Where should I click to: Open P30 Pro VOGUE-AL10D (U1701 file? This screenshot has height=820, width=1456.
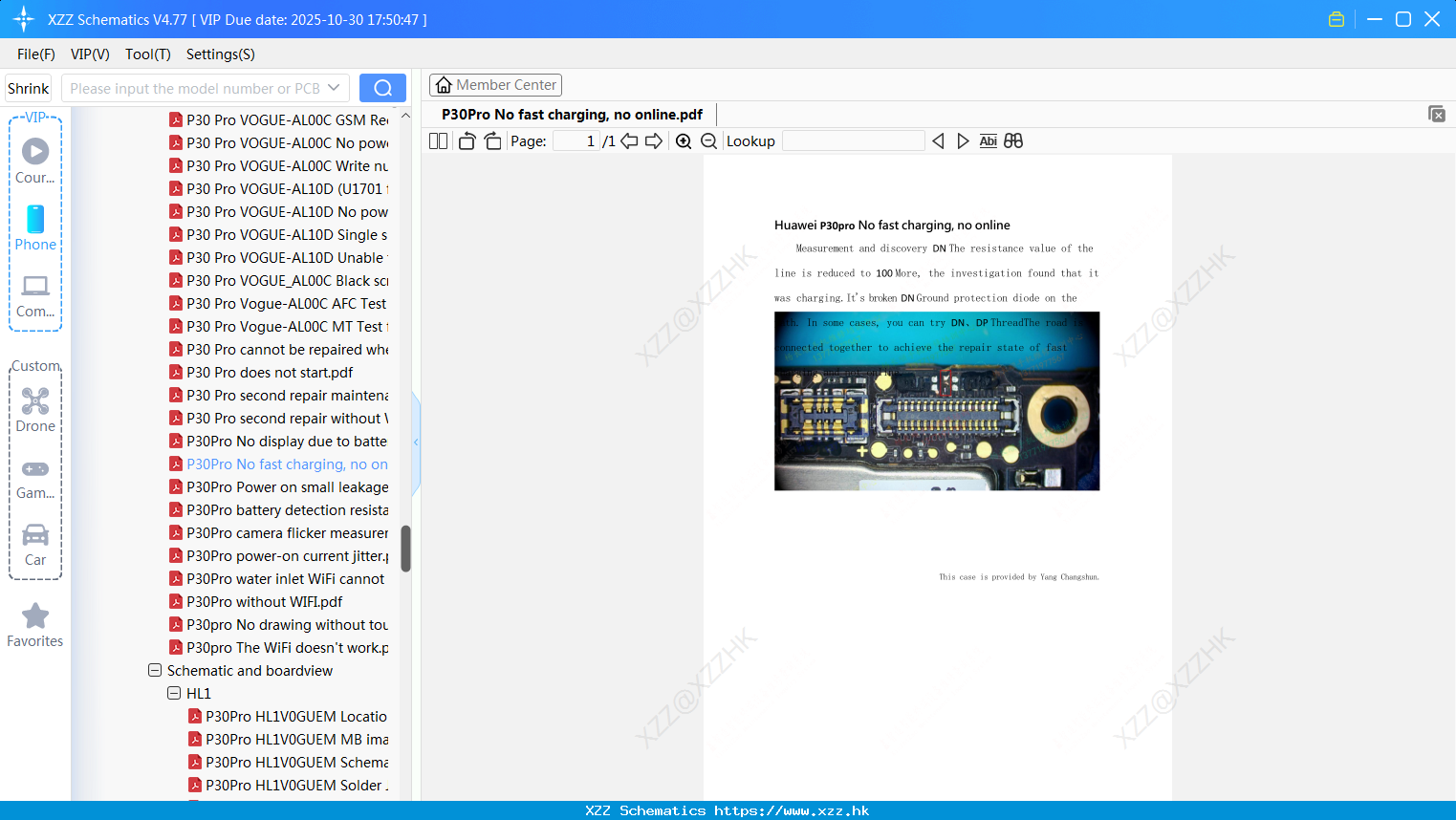(x=279, y=189)
